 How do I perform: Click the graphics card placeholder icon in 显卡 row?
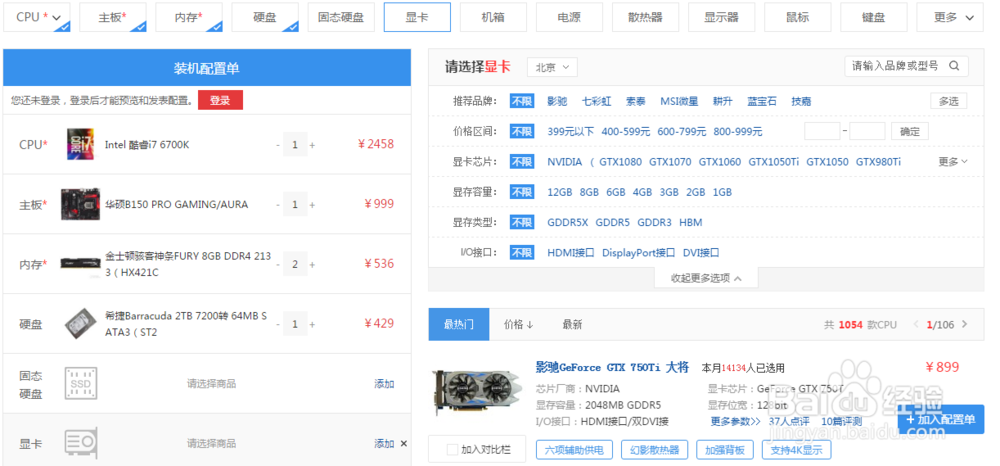click(x=81, y=443)
